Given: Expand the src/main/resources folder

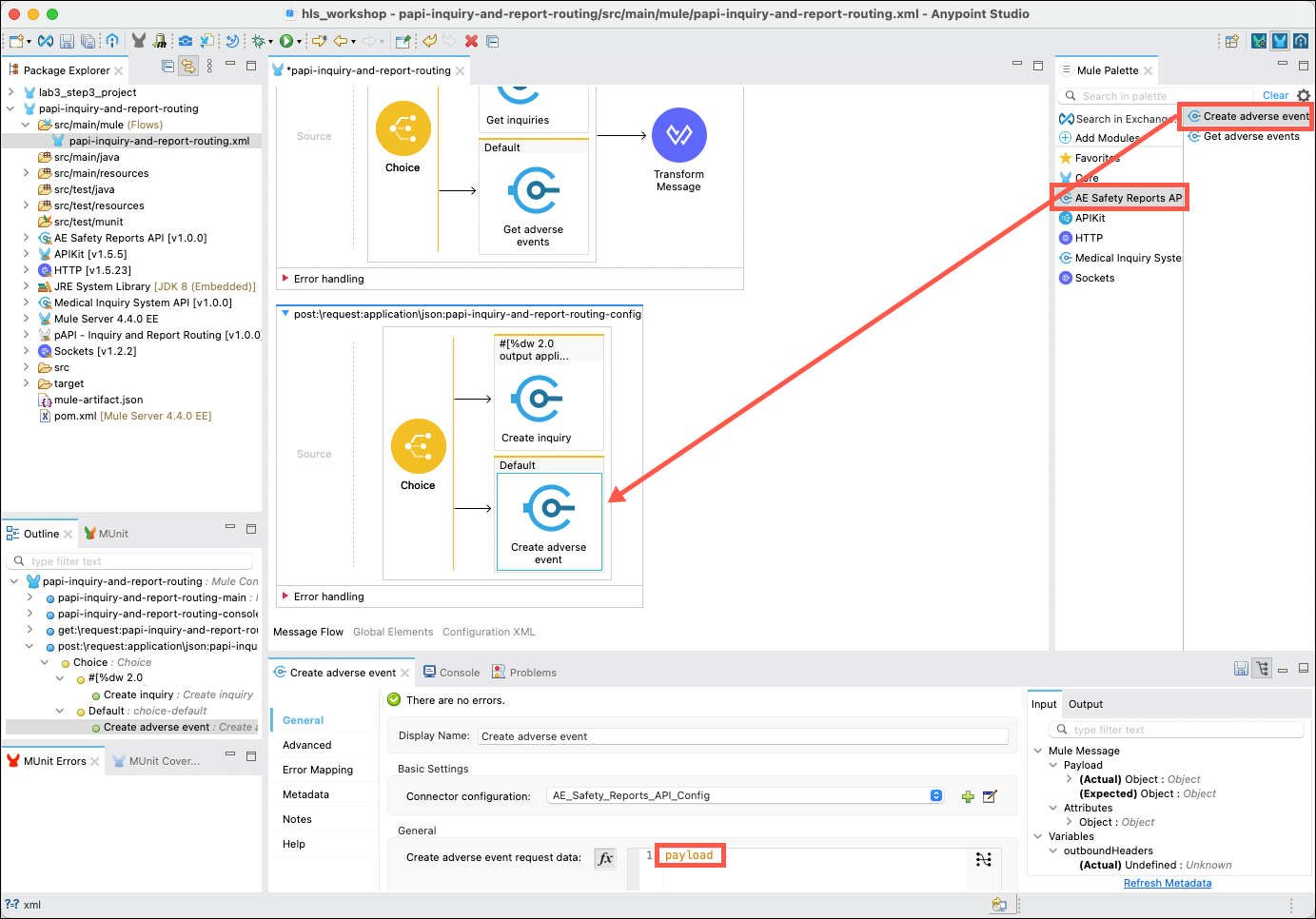Looking at the screenshot, I should coord(26,173).
